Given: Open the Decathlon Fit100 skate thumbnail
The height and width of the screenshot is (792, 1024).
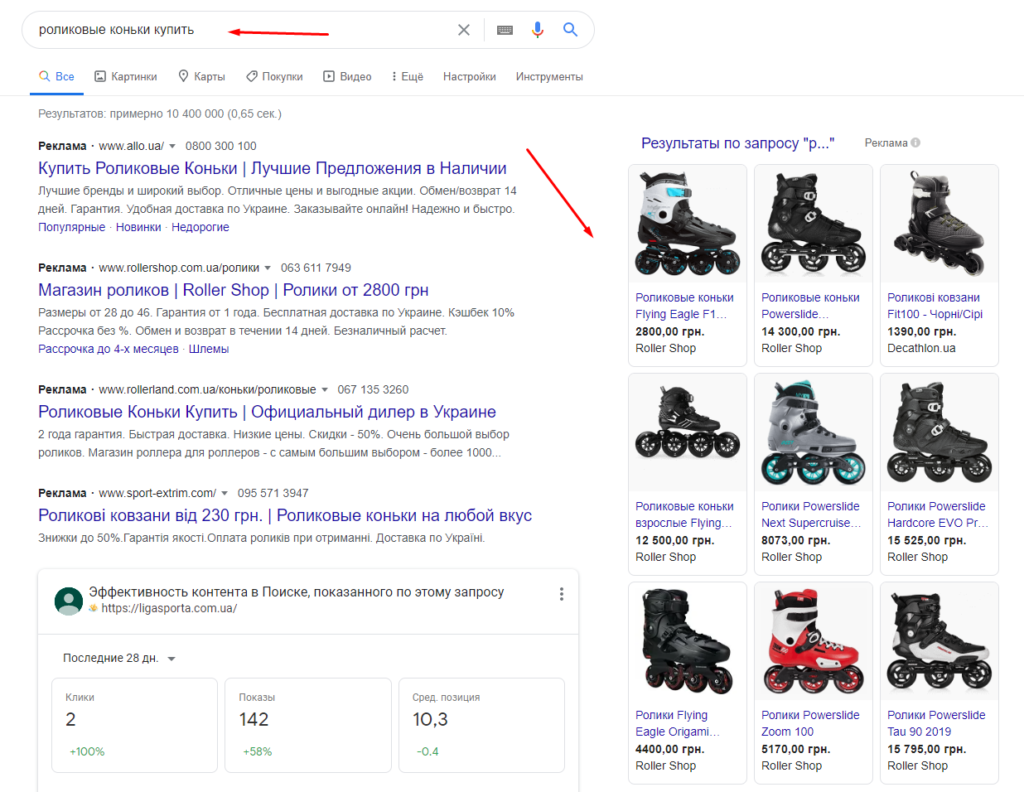Looking at the screenshot, I should [x=939, y=223].
